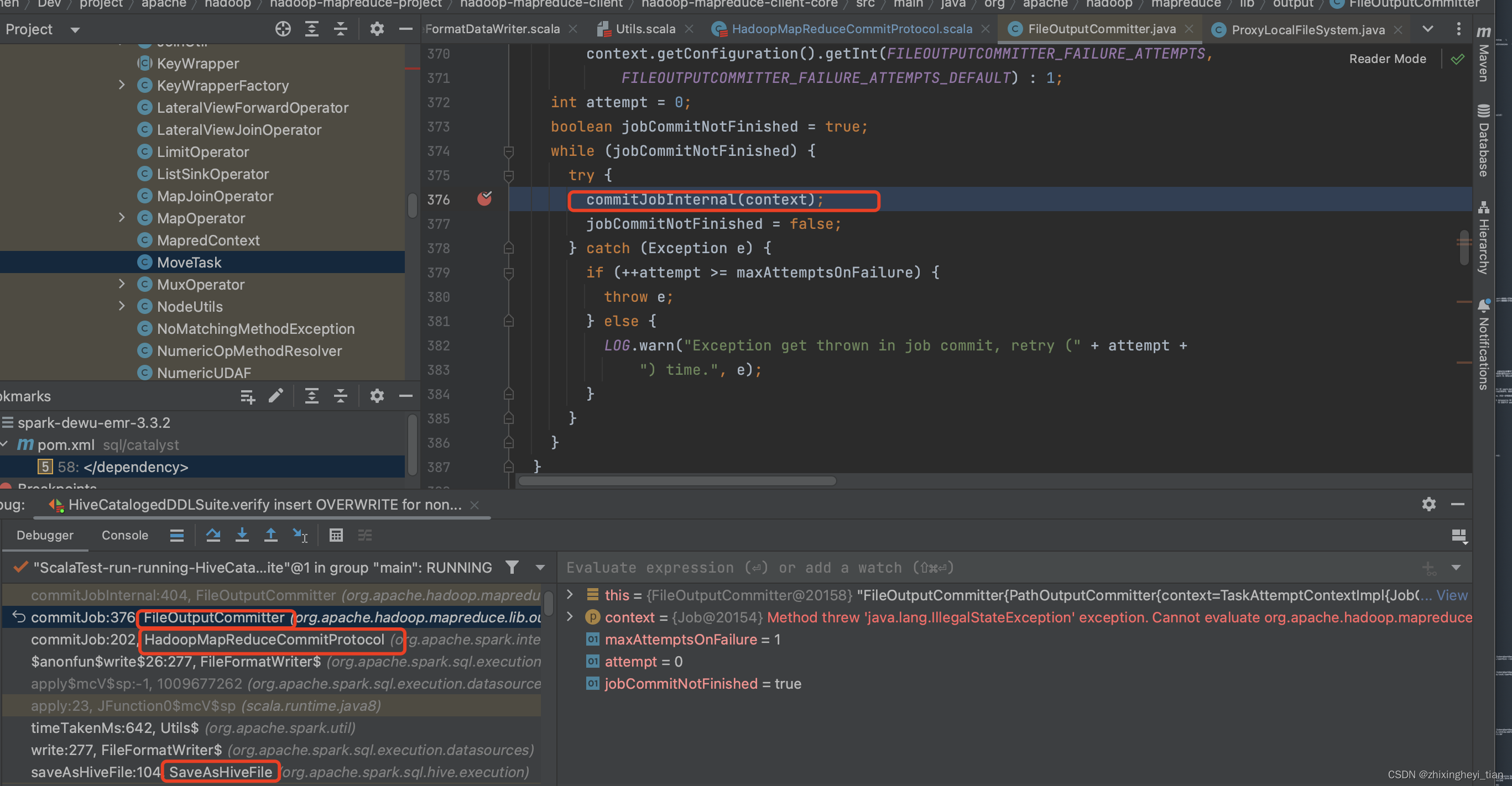Viewport: 1512px width, 786px height.
Task: Open Debug panel settings gear
Action: (x=1428, y=504)
